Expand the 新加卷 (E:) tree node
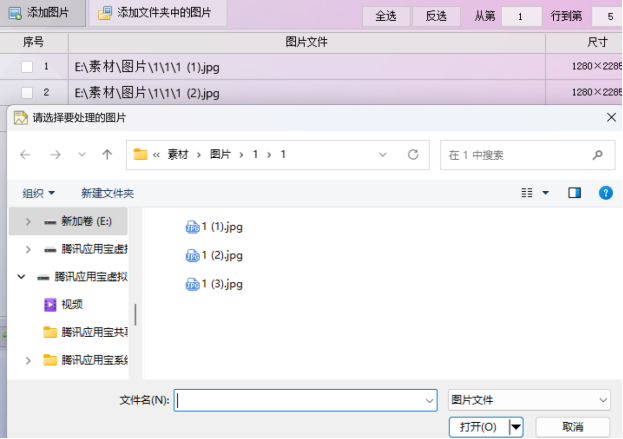The image size is (623, 439). tap(28, 222)
